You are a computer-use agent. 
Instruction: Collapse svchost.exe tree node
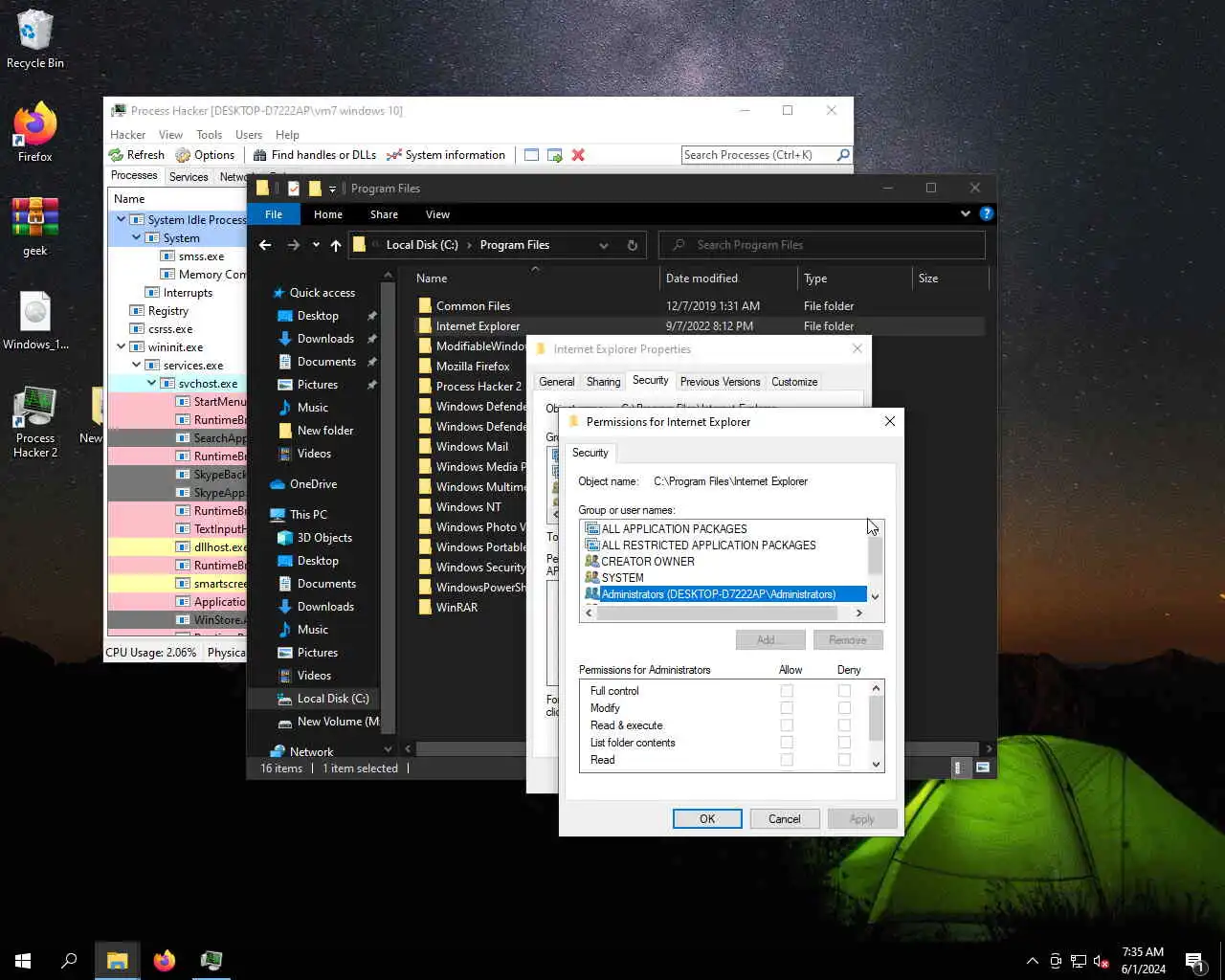tap(151, 384)
